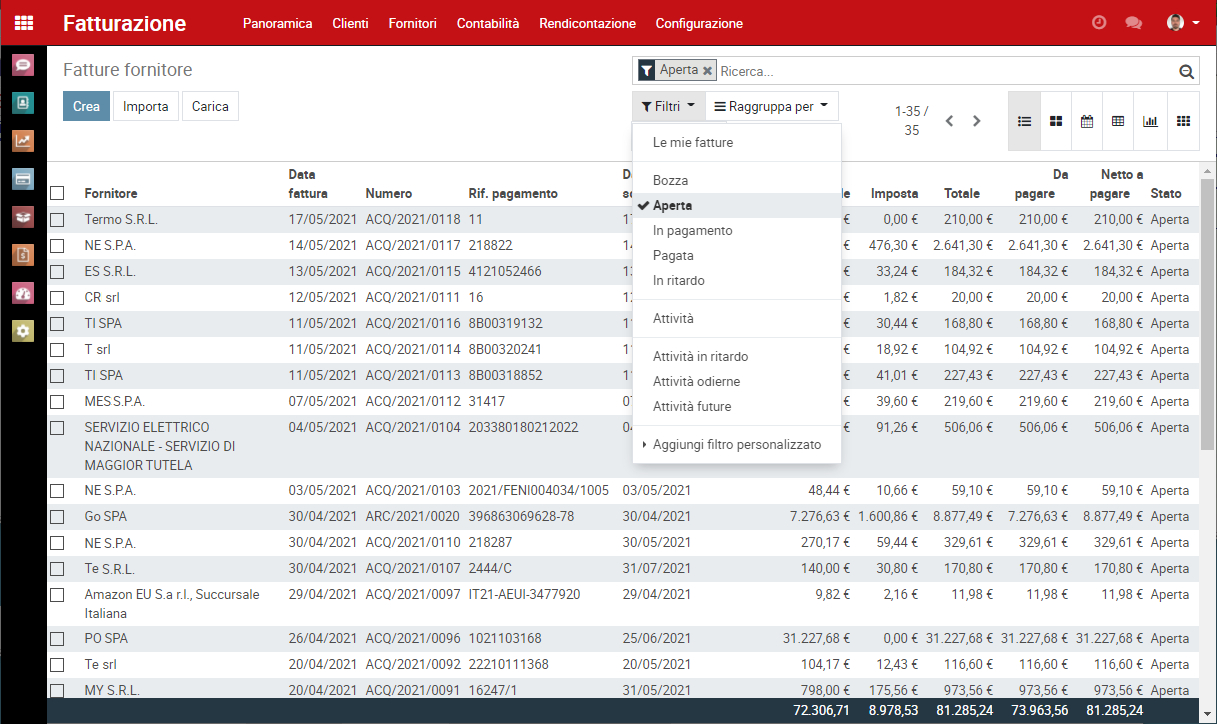The image size is (1217, 724).
Task: Filter invoices by Pagata
Action: pos(737,256)
